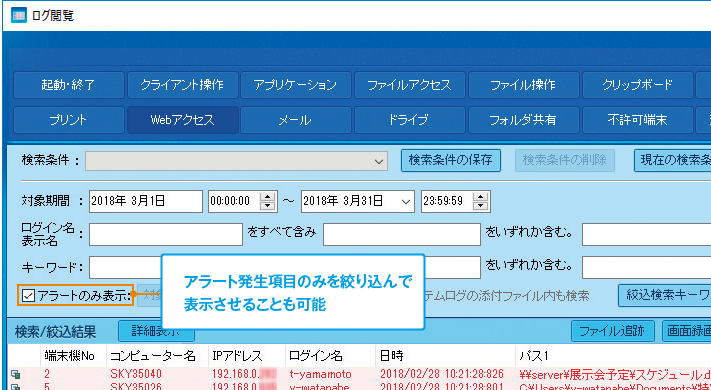Select the timestamp 2018/02/28 10:21:28:826
This screenshot has width=711, height=390.
coord(442,375)
